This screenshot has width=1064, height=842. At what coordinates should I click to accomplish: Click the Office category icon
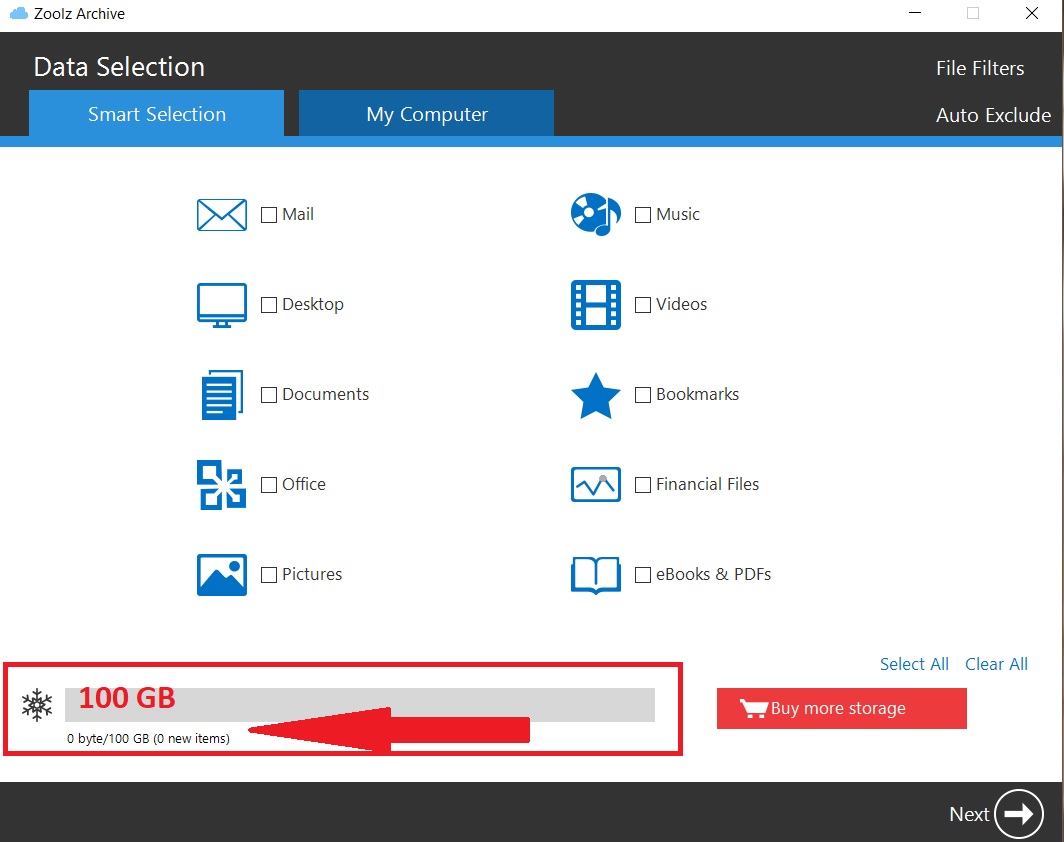[221, 485]
